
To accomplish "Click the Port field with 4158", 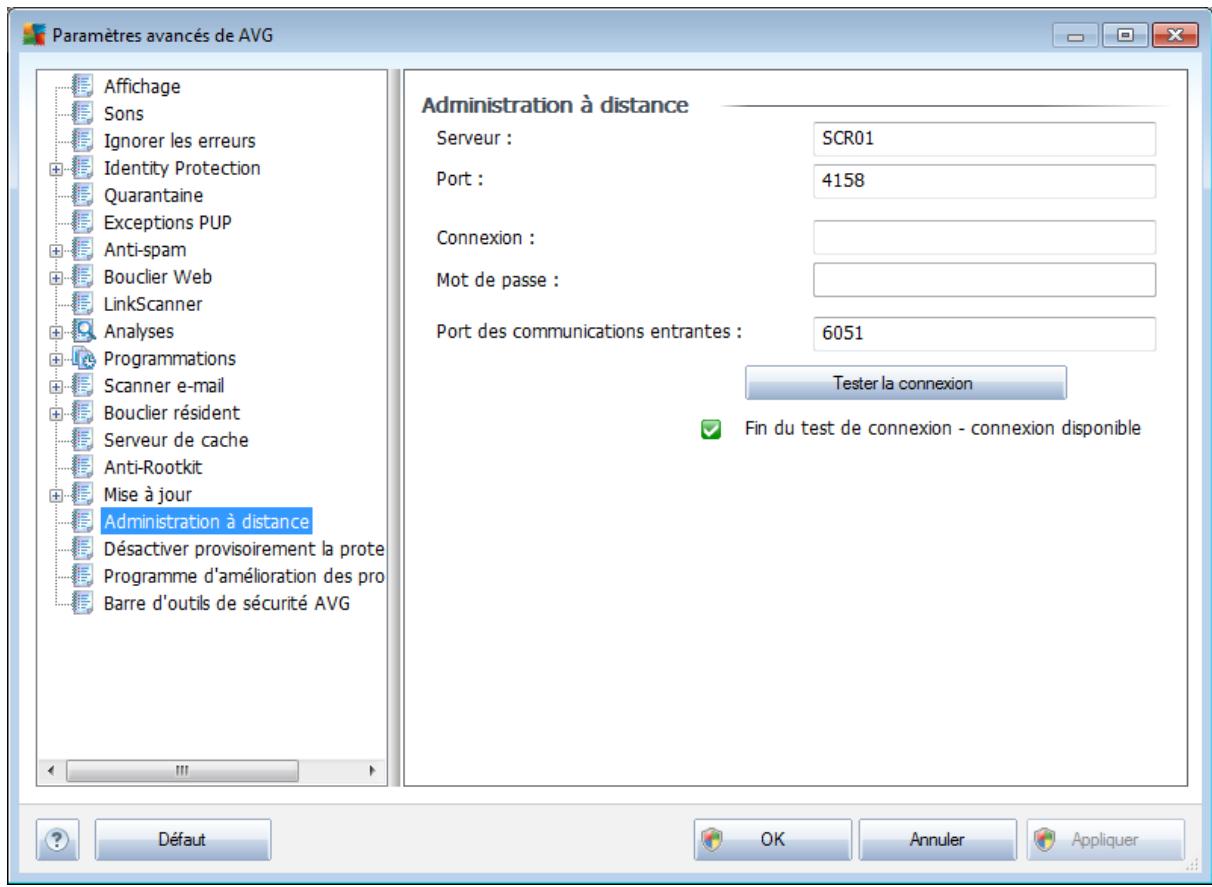I will (985, 183).
